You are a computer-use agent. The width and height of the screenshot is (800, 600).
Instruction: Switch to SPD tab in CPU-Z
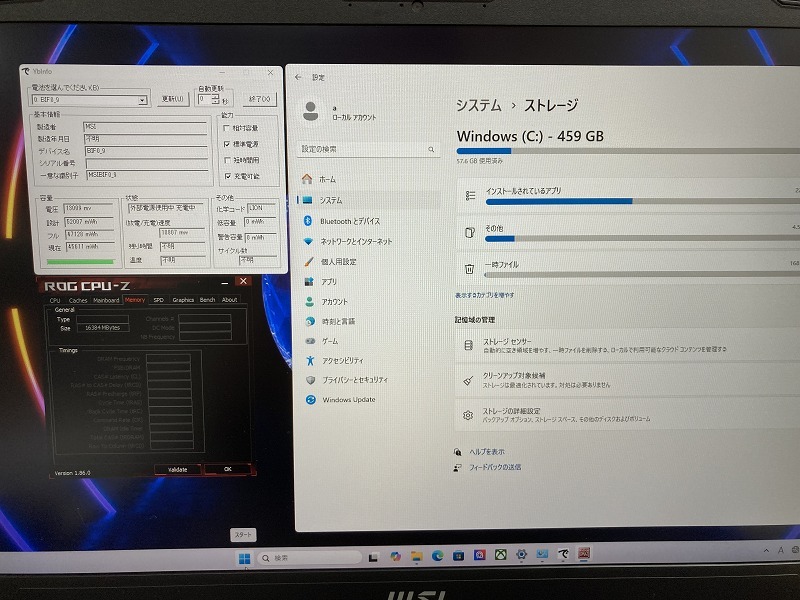(159, 300)
